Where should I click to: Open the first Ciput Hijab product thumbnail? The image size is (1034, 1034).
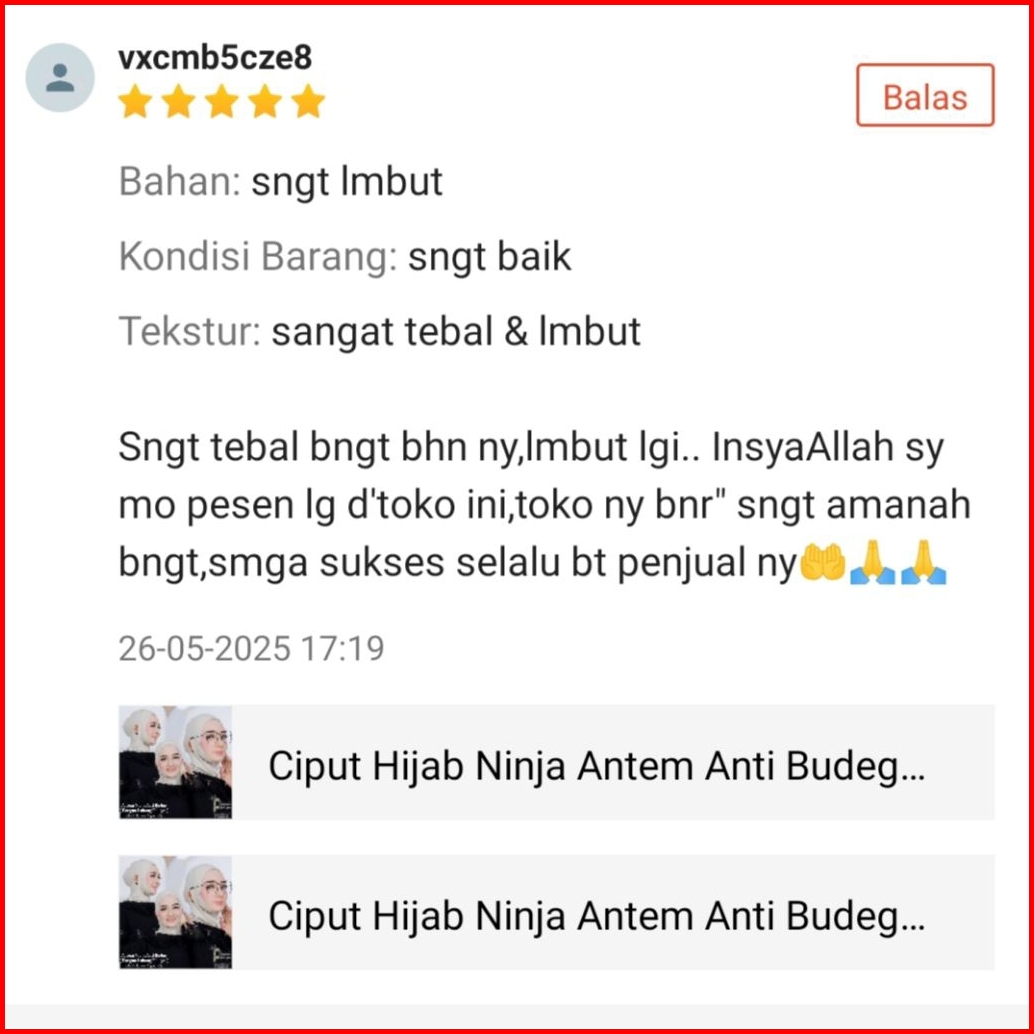(x=175, y=762)
